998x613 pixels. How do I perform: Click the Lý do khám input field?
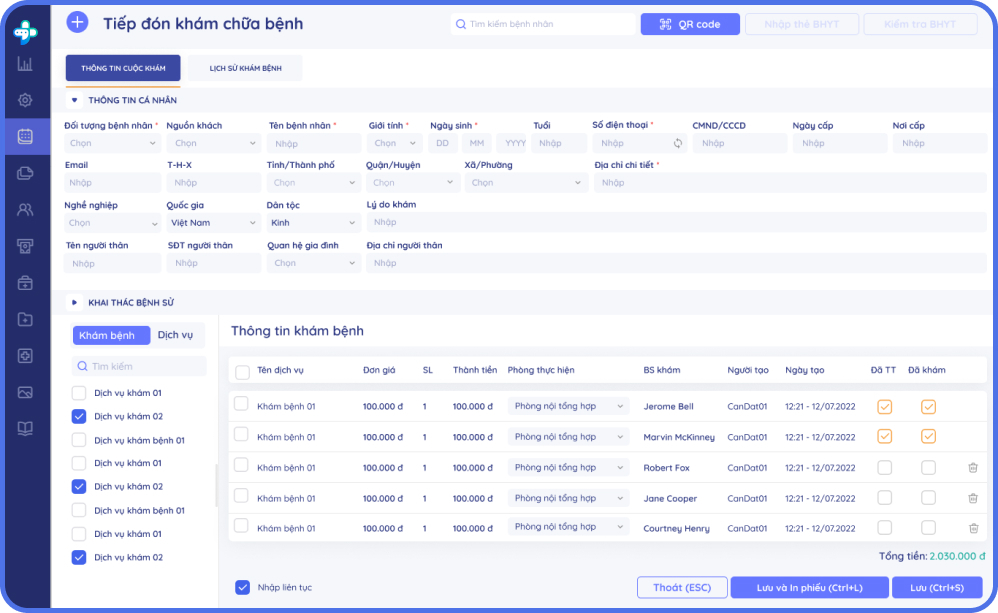[x=677, y=222]
